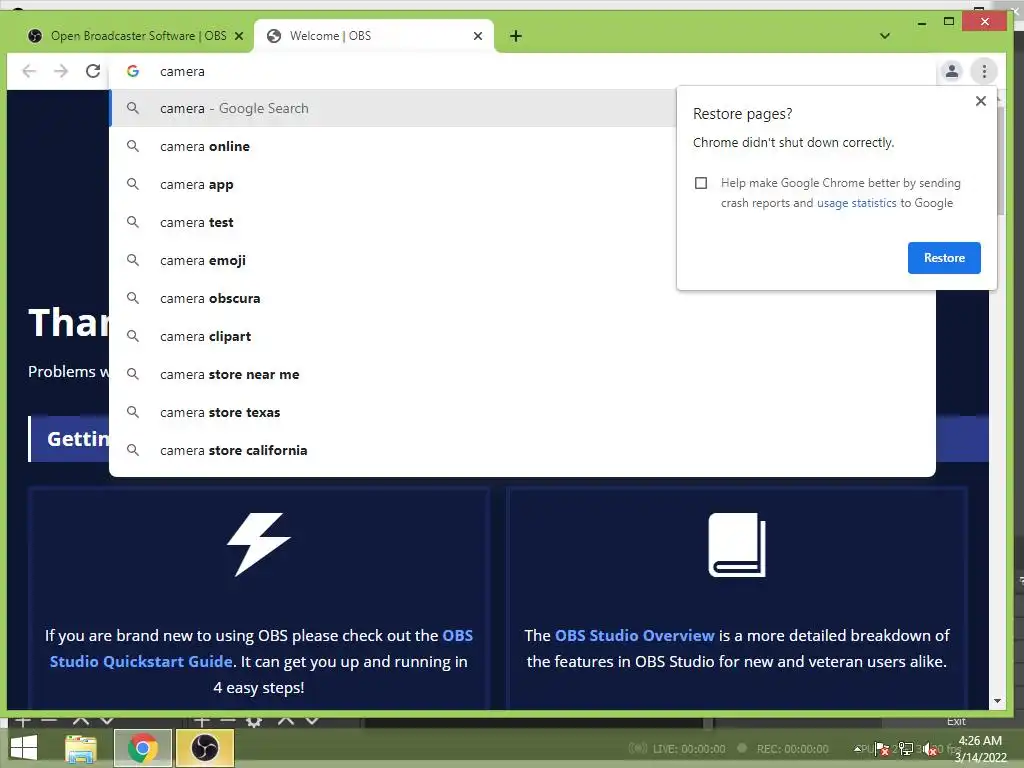This screenshot has width=1024, height=768.
Task: Click the taskbar volume icon
Action: click(931, 750)
